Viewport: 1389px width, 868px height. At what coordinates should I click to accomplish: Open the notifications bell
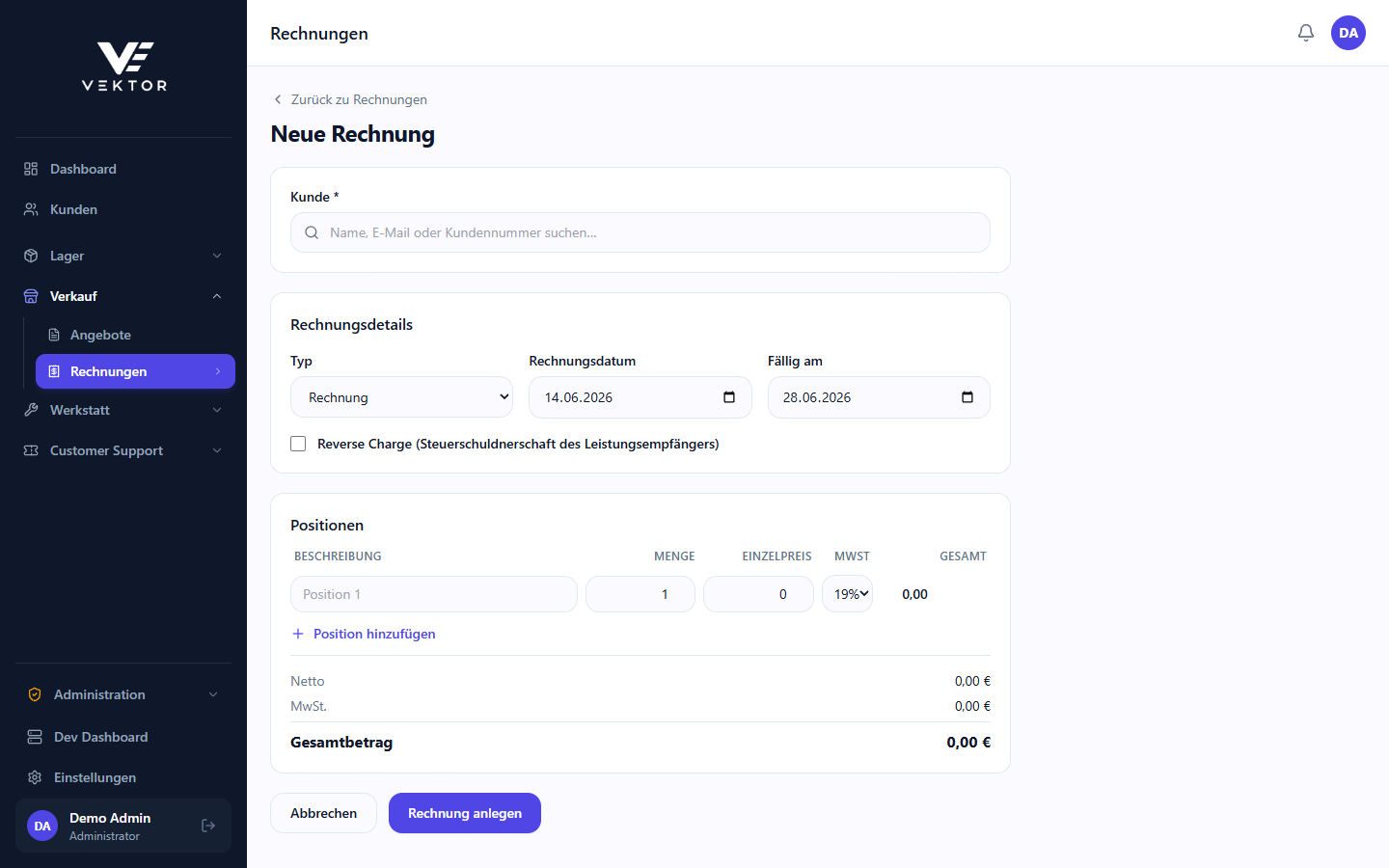click(x=1306, y=33)
